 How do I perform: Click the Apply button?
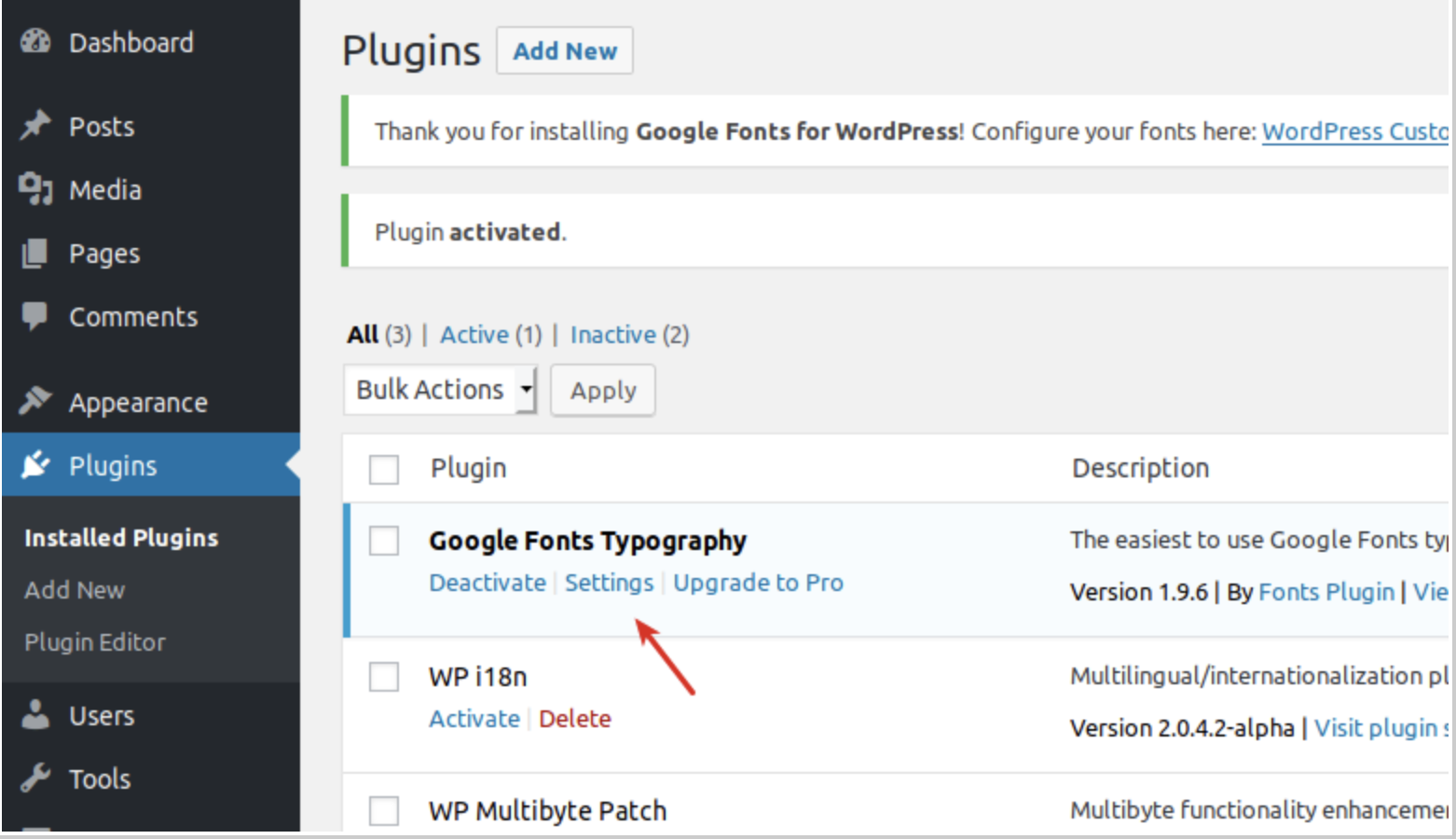point(603,390)
